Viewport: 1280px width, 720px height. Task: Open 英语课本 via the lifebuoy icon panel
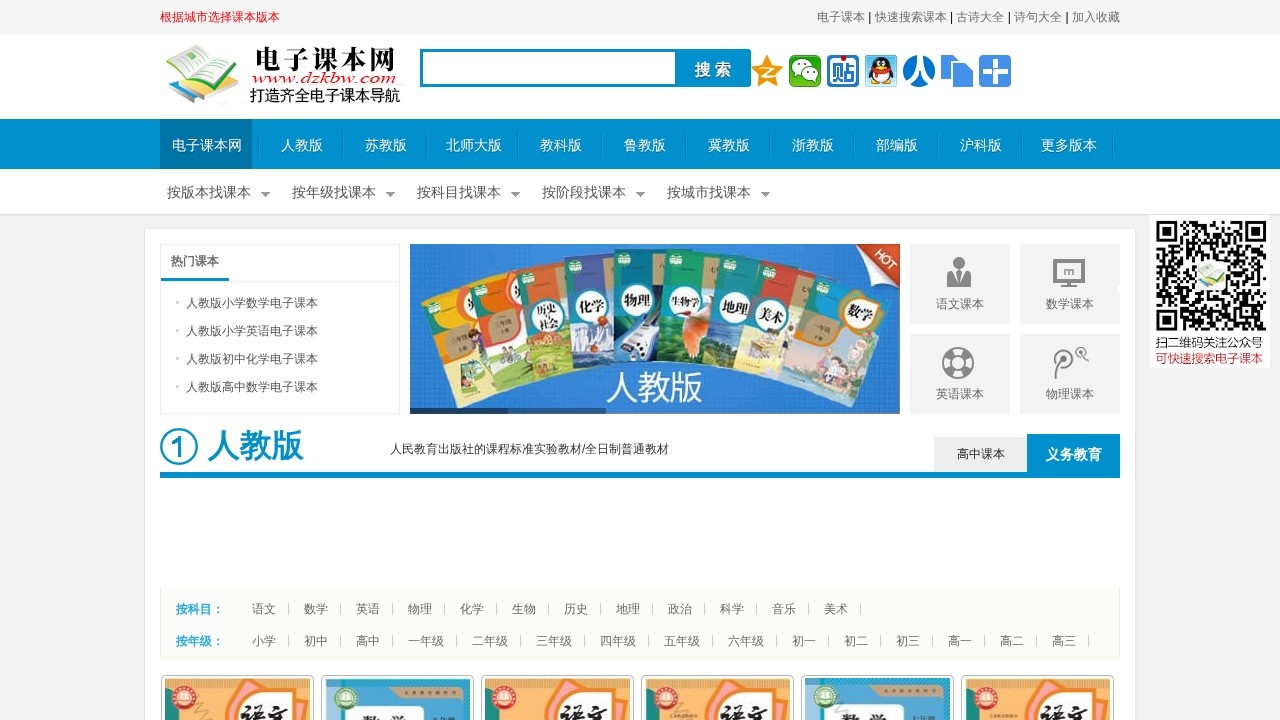click(959, 373)
